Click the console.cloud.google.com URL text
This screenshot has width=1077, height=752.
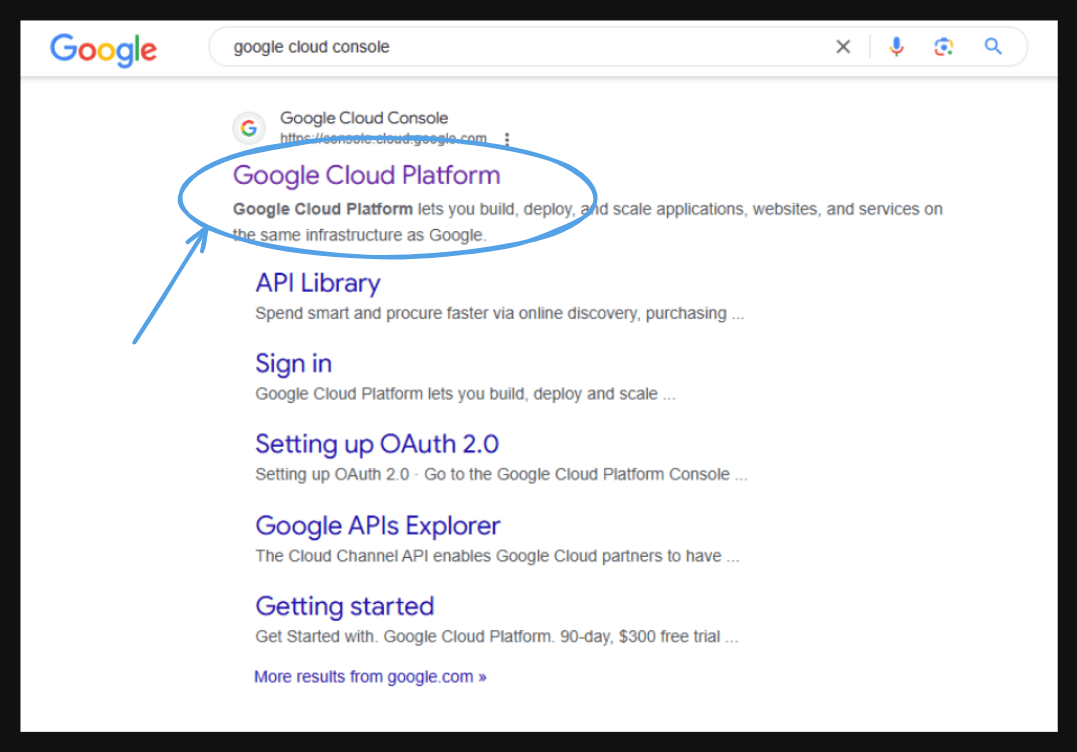pos(383,139)
